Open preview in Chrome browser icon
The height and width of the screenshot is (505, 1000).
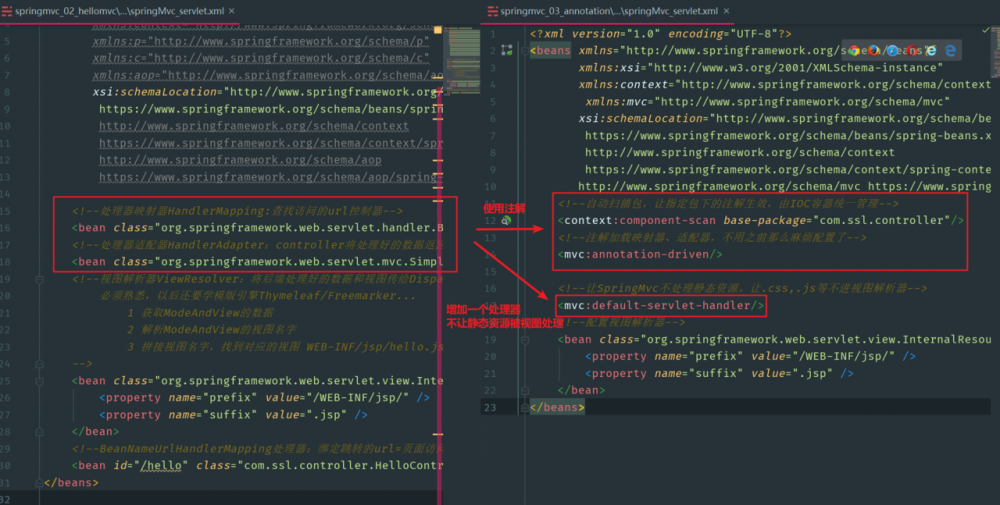tap(854, 50)
